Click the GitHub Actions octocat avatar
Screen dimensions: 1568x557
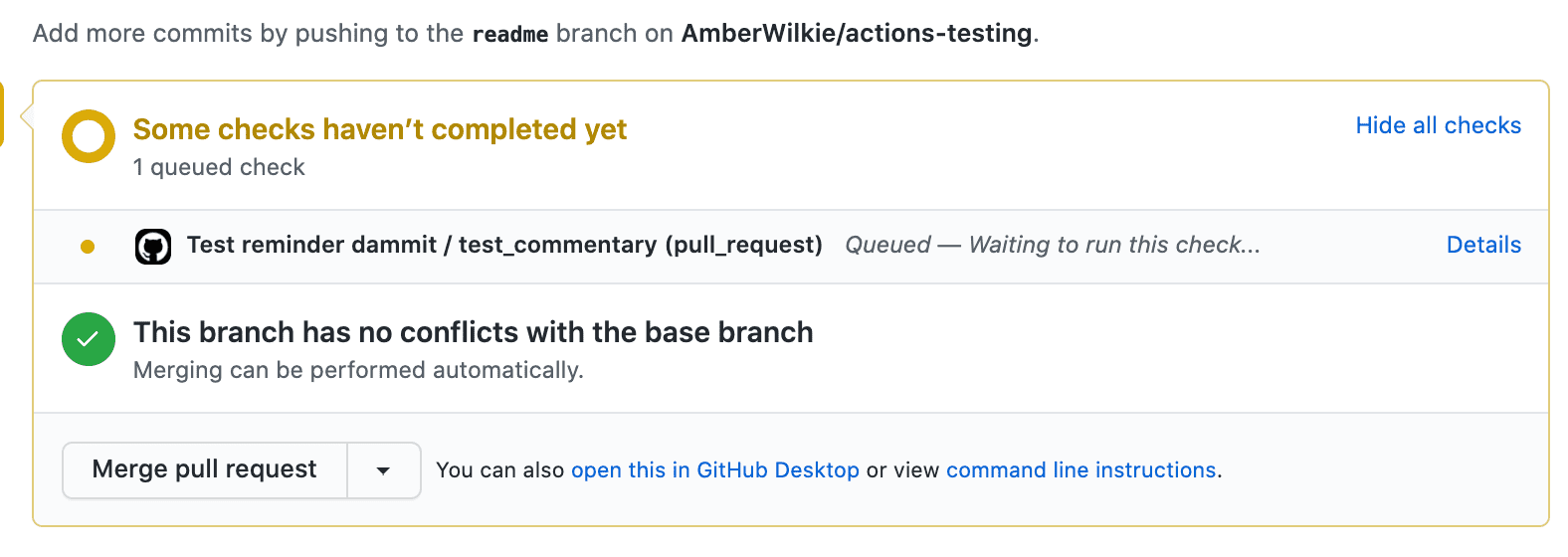(153, 247)
